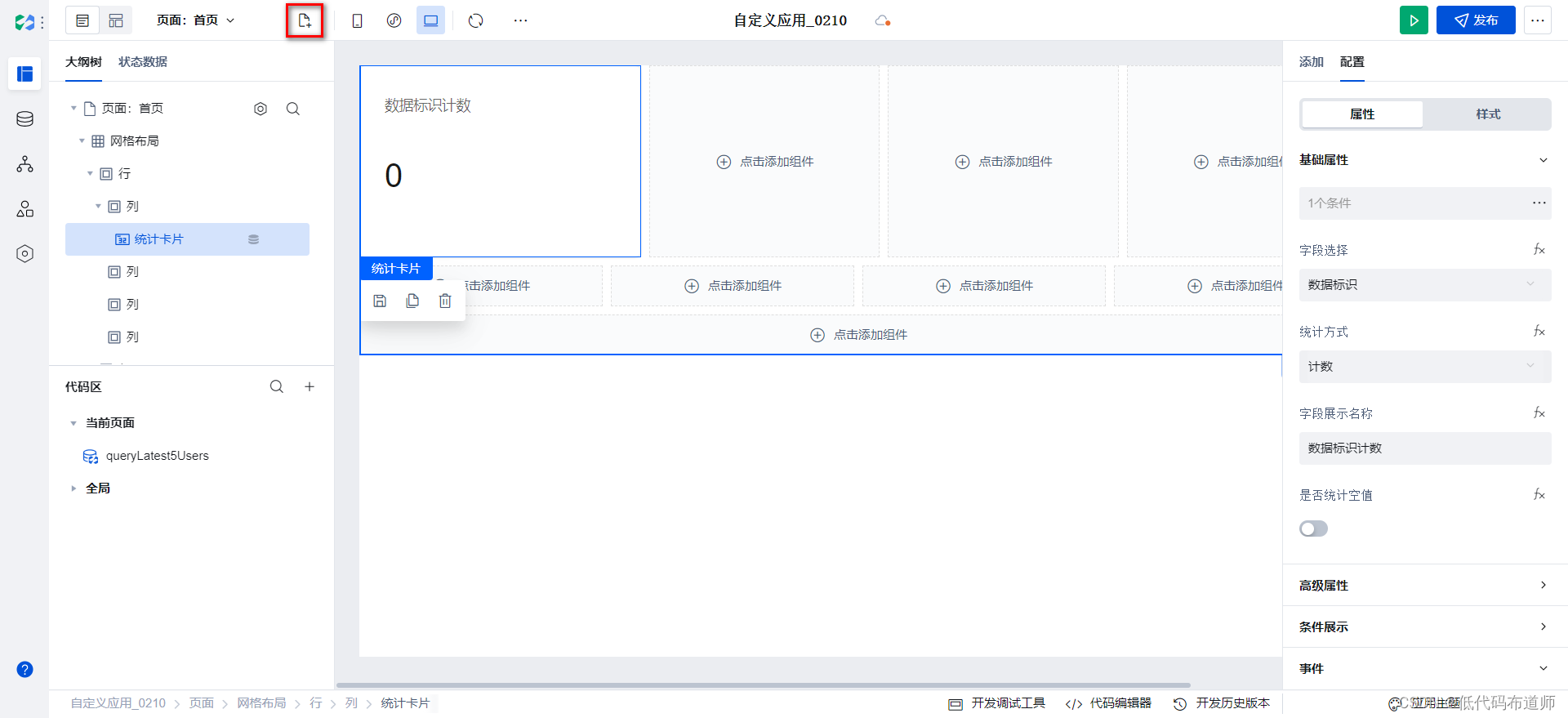The width and height of the screenshot is (1568, 718).
Task: Select the desktop view mode icon
Action: coord(430,20)
